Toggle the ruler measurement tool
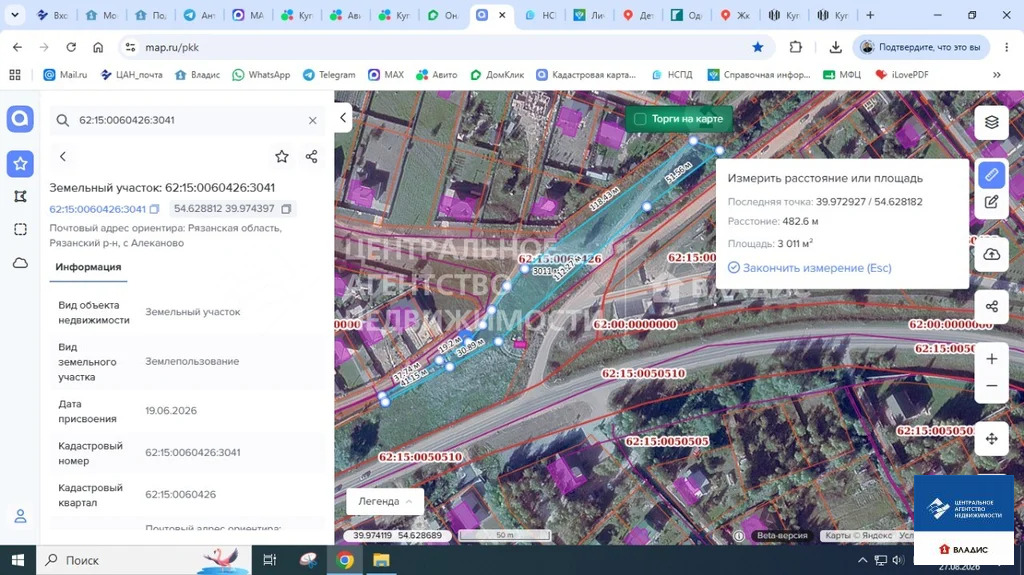The height and width of the screenshot is (575, 1024). (991, 174)
